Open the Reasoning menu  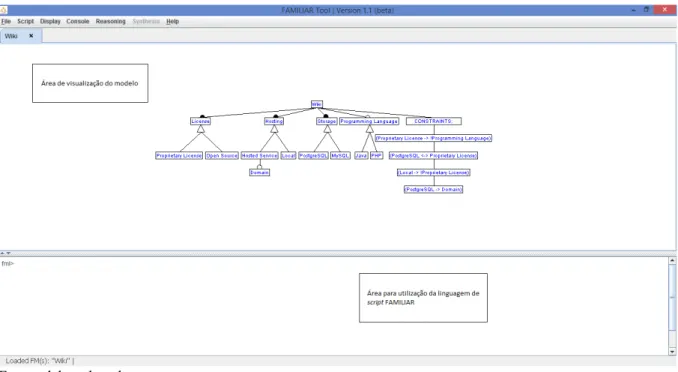[111, 21]
